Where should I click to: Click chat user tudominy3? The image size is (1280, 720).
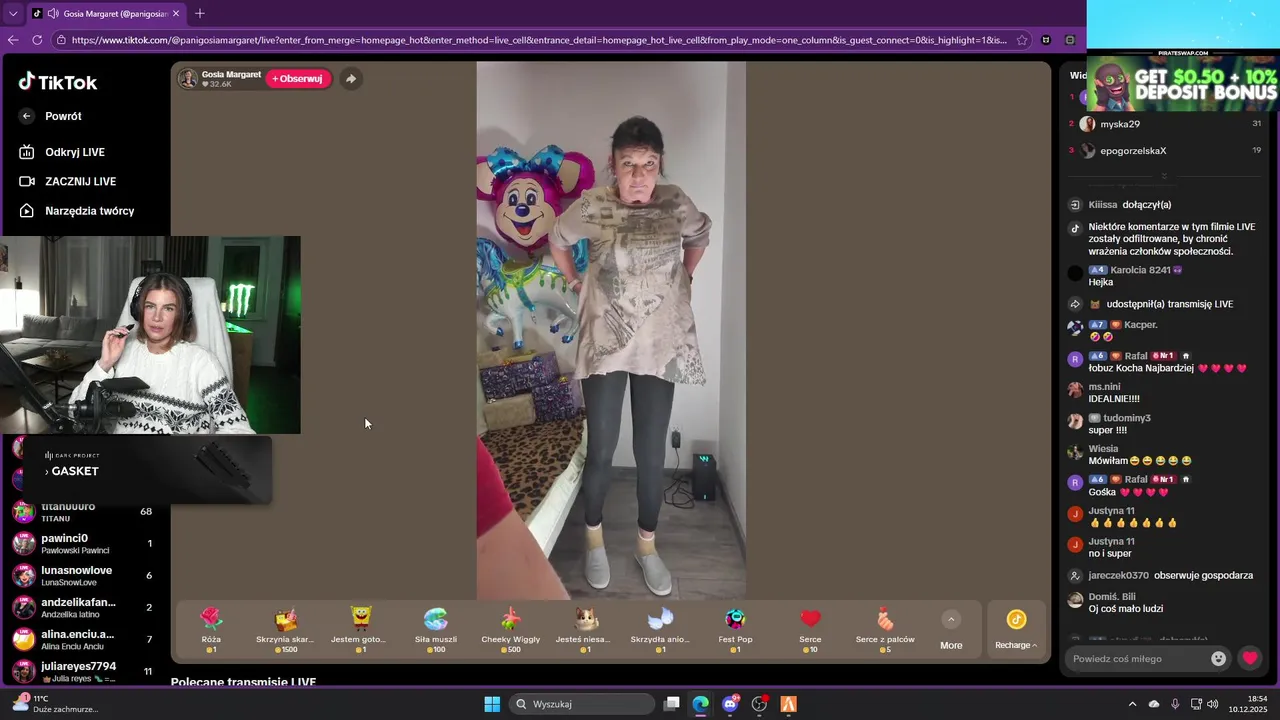click(x=1126, y=418)
